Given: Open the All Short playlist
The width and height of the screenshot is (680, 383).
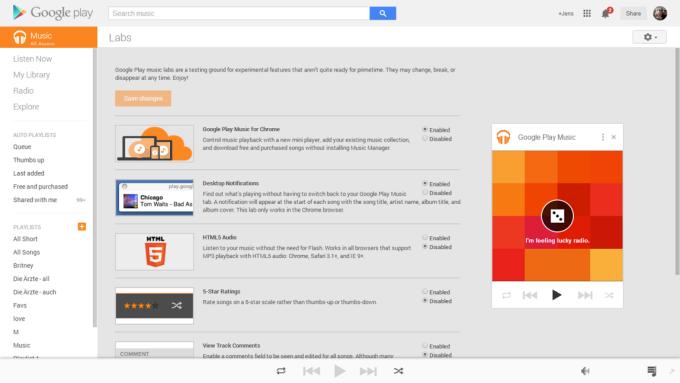Looking at the screenshot, I should point(25,239).
